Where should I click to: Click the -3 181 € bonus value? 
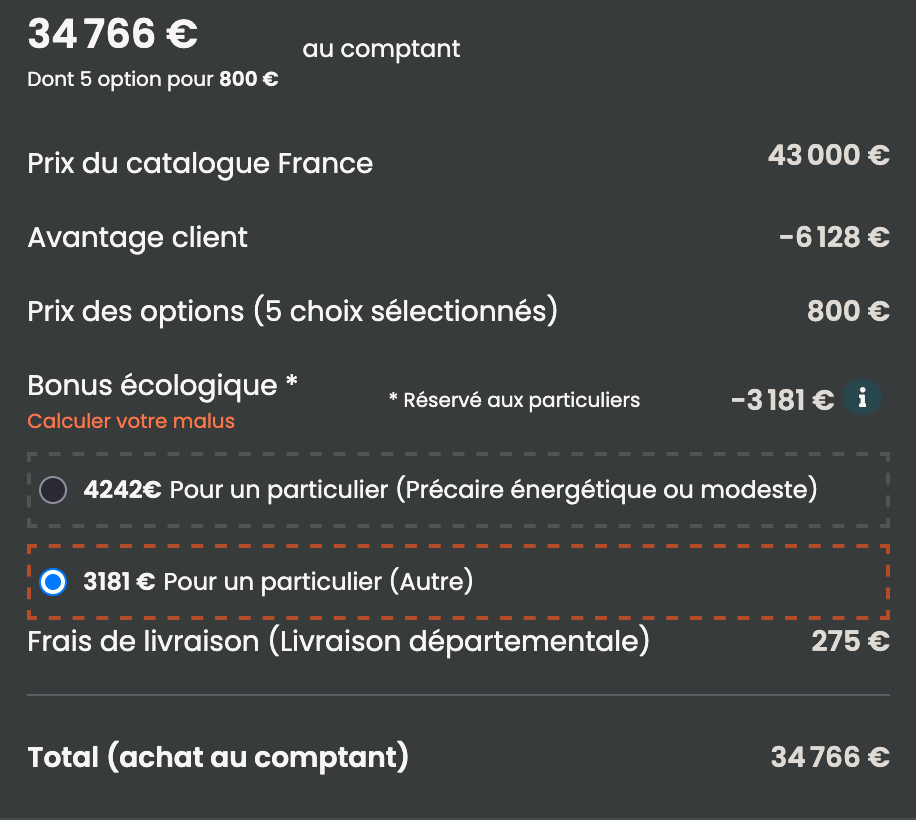(x=782, y=400)
